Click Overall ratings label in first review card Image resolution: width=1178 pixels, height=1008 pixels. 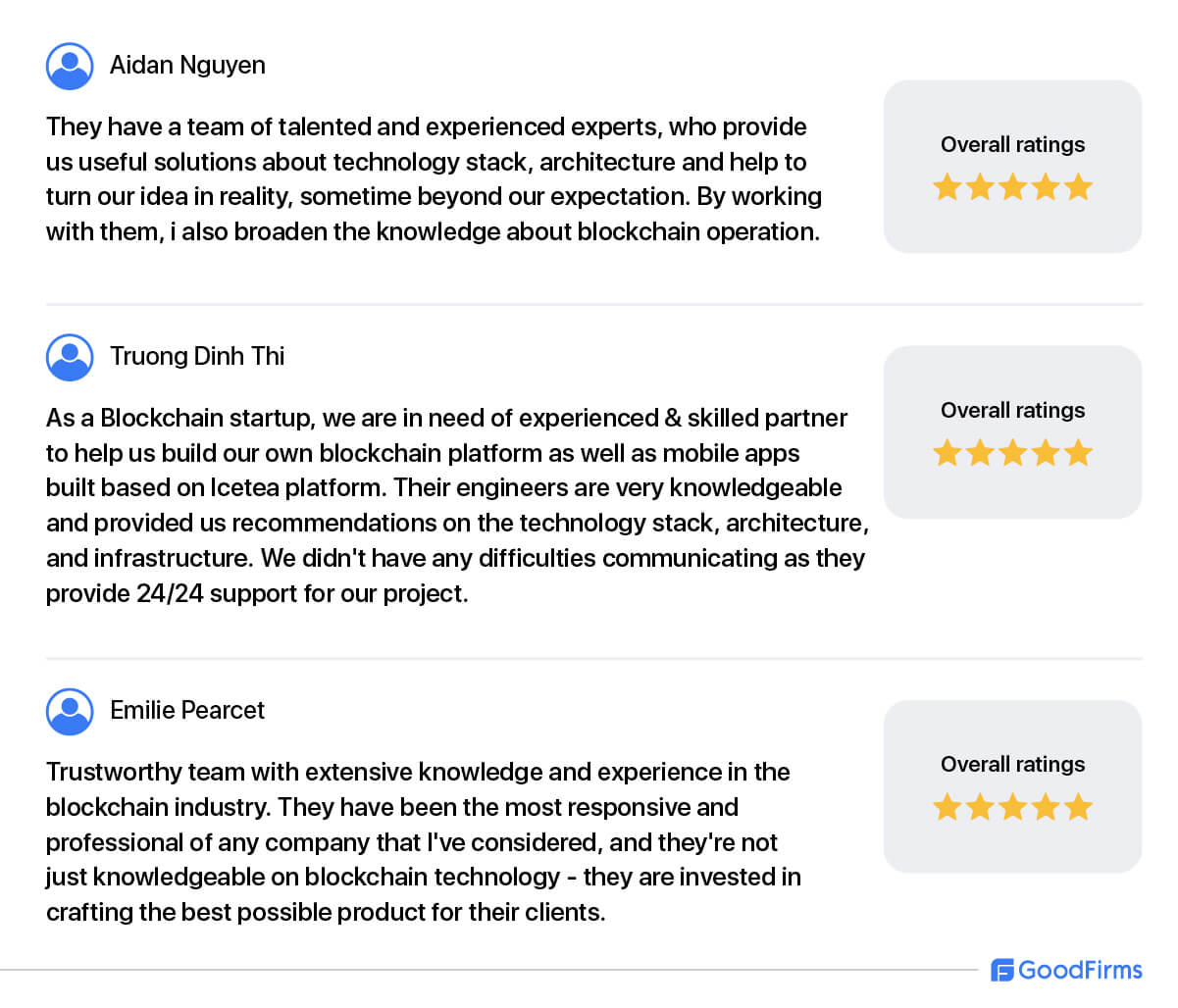pos(1012,144)
